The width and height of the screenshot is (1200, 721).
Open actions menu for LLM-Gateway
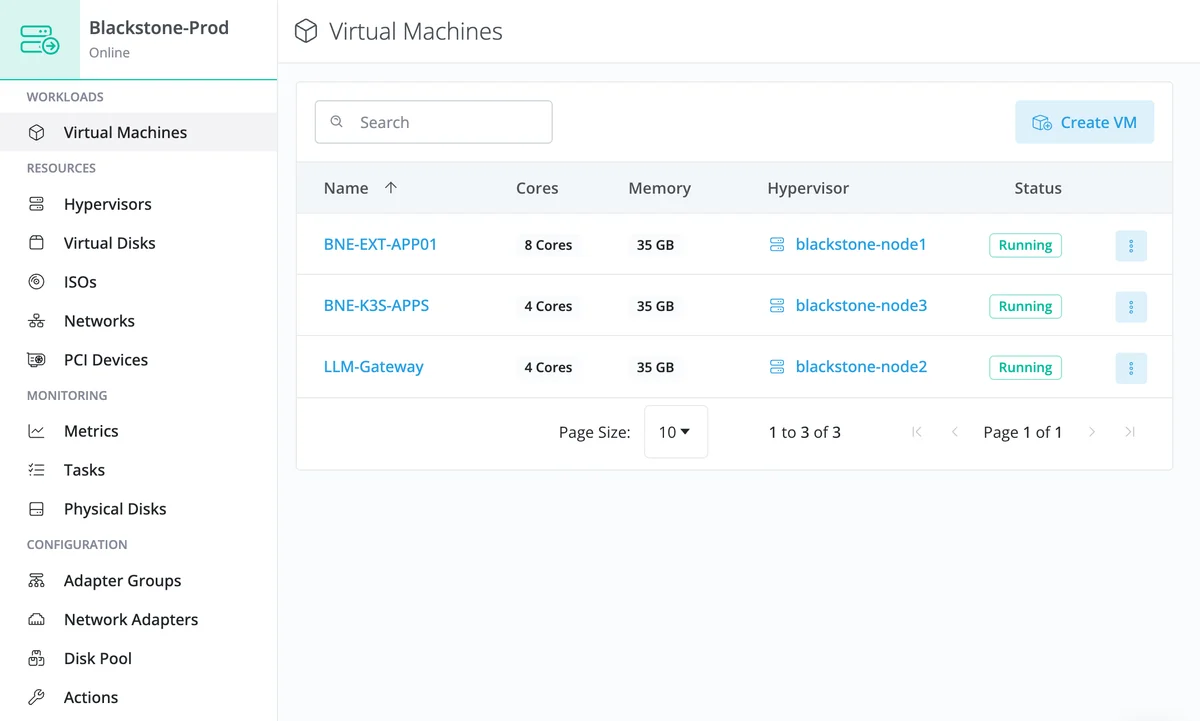point(1131,368)
